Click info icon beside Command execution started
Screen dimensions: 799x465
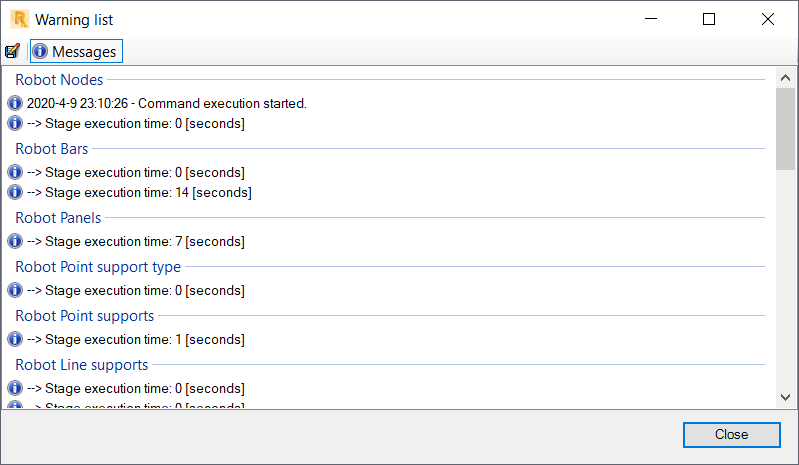[15, 103]
